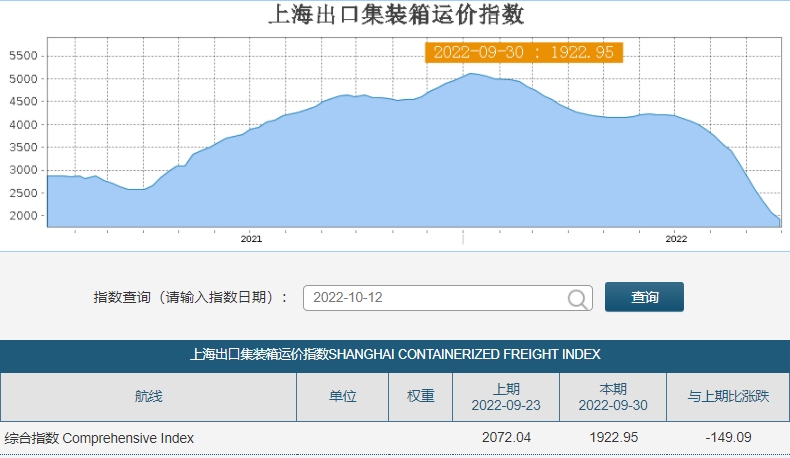790x458 pixels.
Task: Click the 2021 label on the chart axis
Action: (x=251, y=239)
